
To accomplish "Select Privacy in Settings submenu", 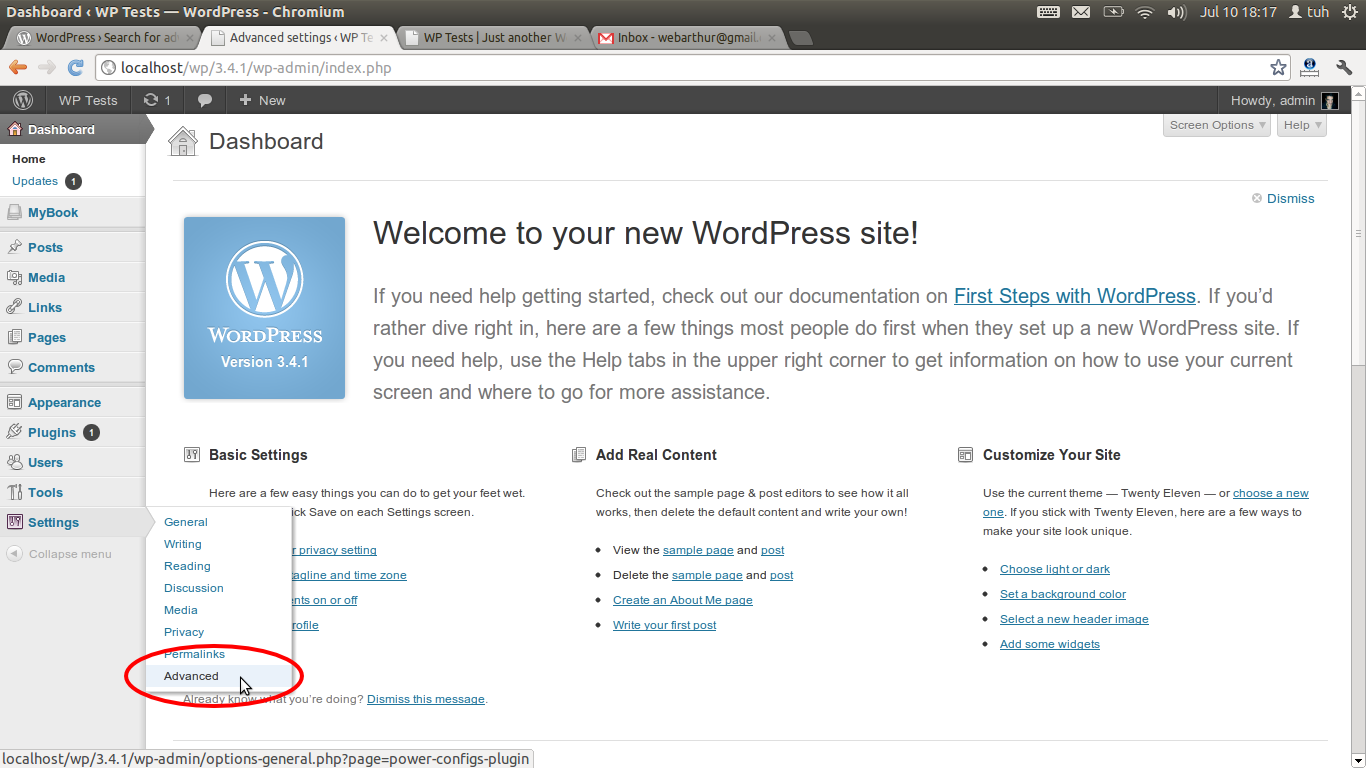I will [184, 632].
